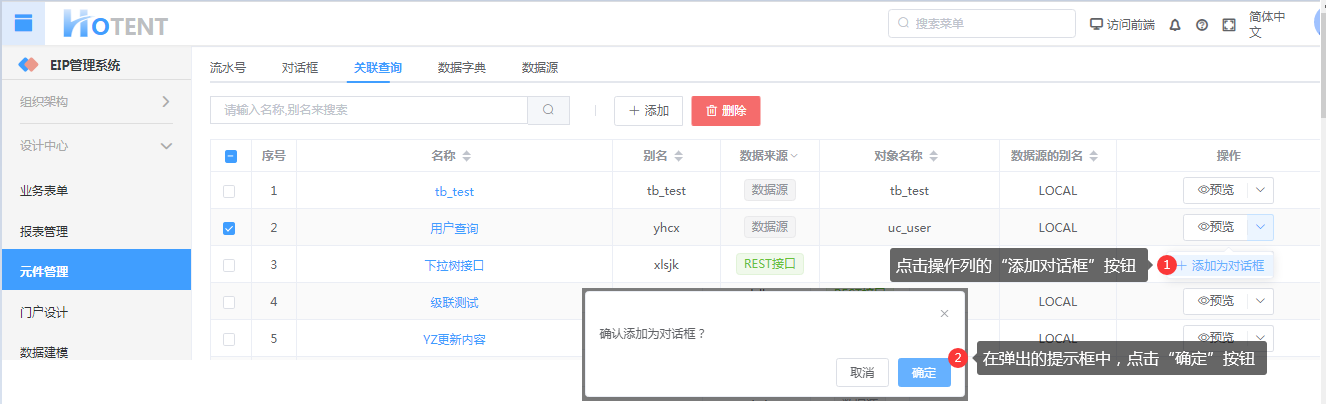
Task: Expand more actions dropdown for 用户查询 row
Action: [x=1260, y=227]
